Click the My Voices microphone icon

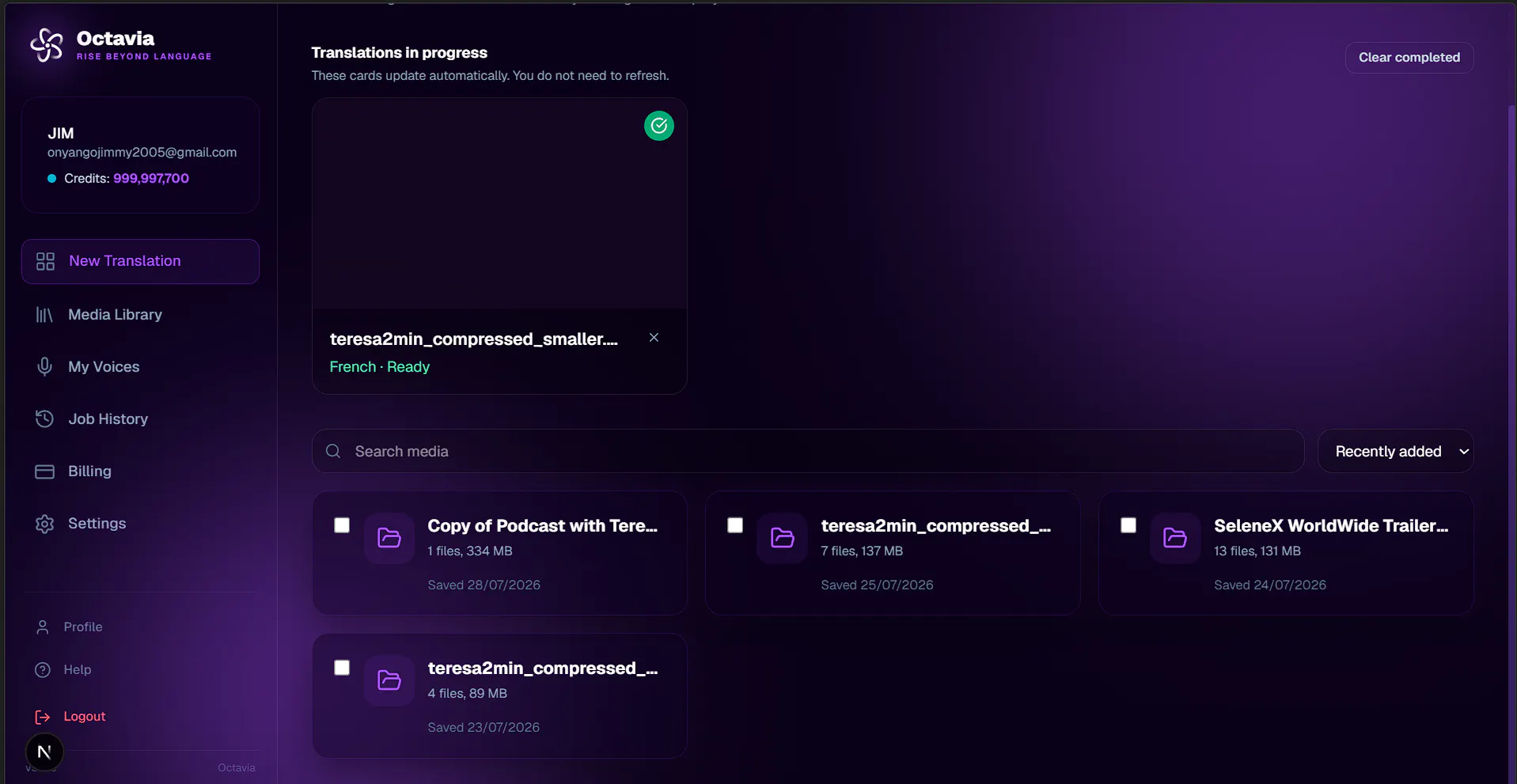pos(44,366)
